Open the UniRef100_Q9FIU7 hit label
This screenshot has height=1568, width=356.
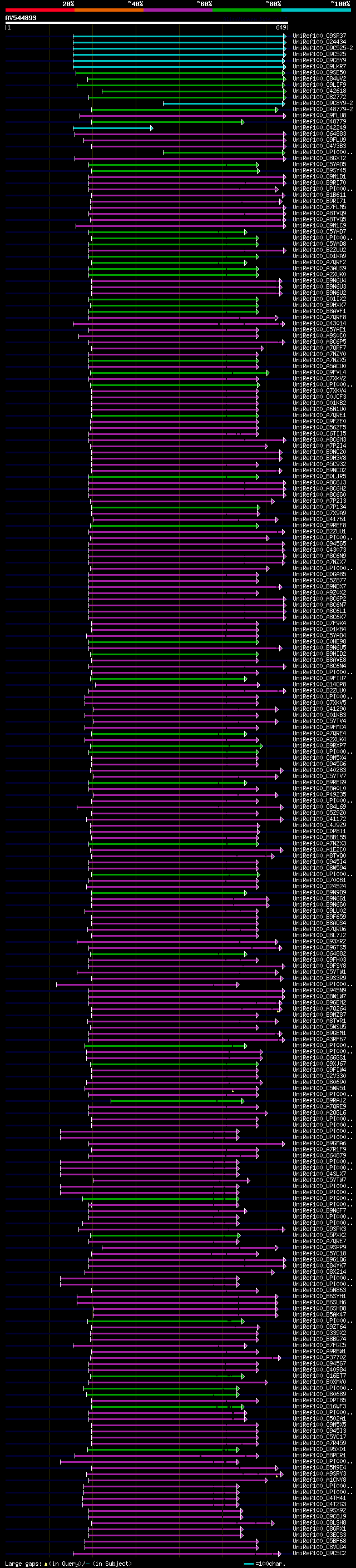point(319,679)
